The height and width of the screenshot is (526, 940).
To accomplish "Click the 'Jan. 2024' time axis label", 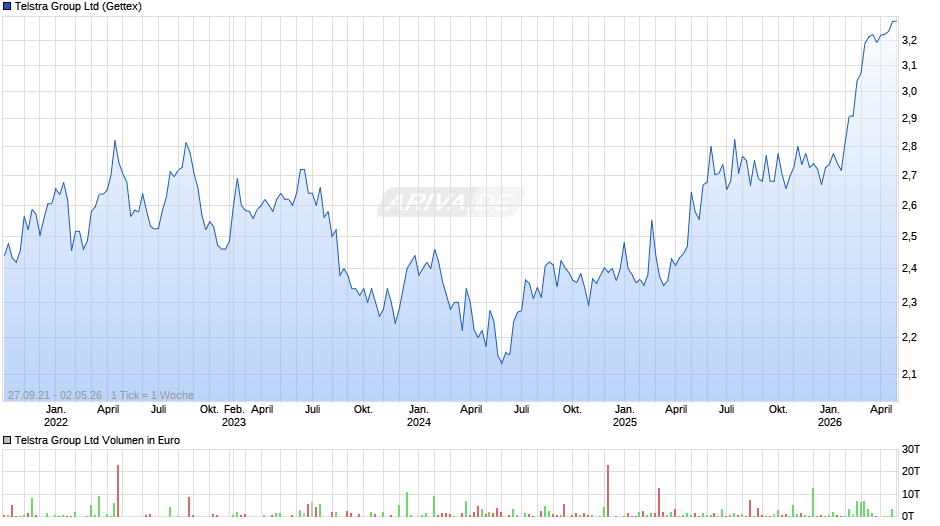I will point(418,416).
